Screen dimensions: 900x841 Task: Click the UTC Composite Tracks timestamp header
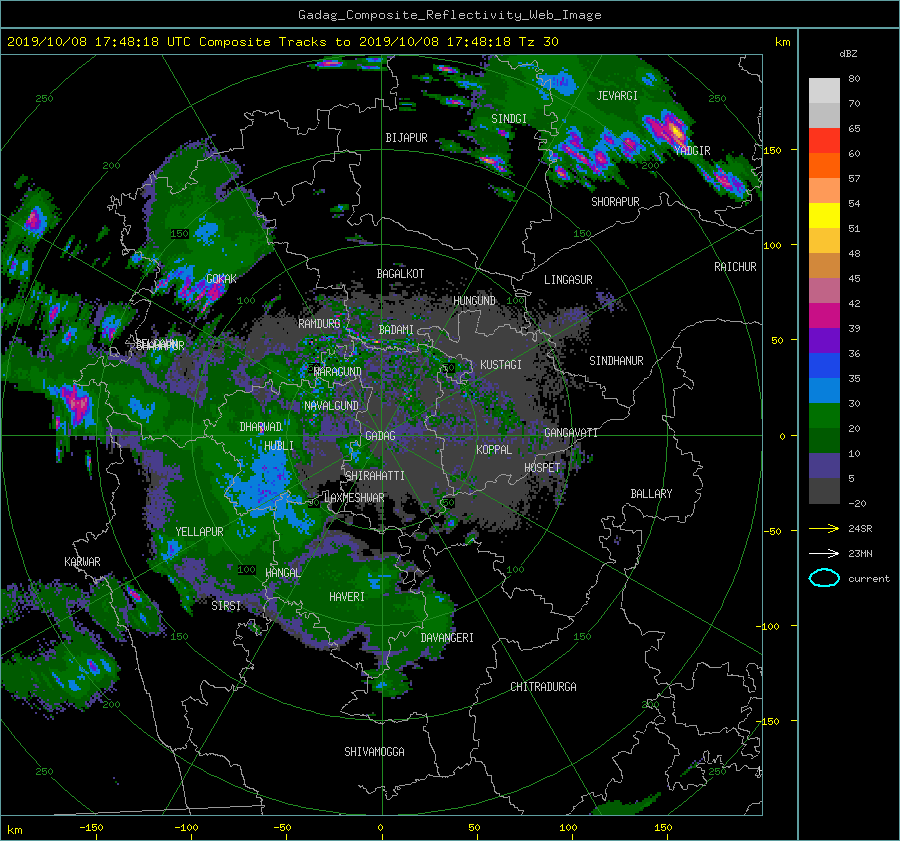[282, 42]
